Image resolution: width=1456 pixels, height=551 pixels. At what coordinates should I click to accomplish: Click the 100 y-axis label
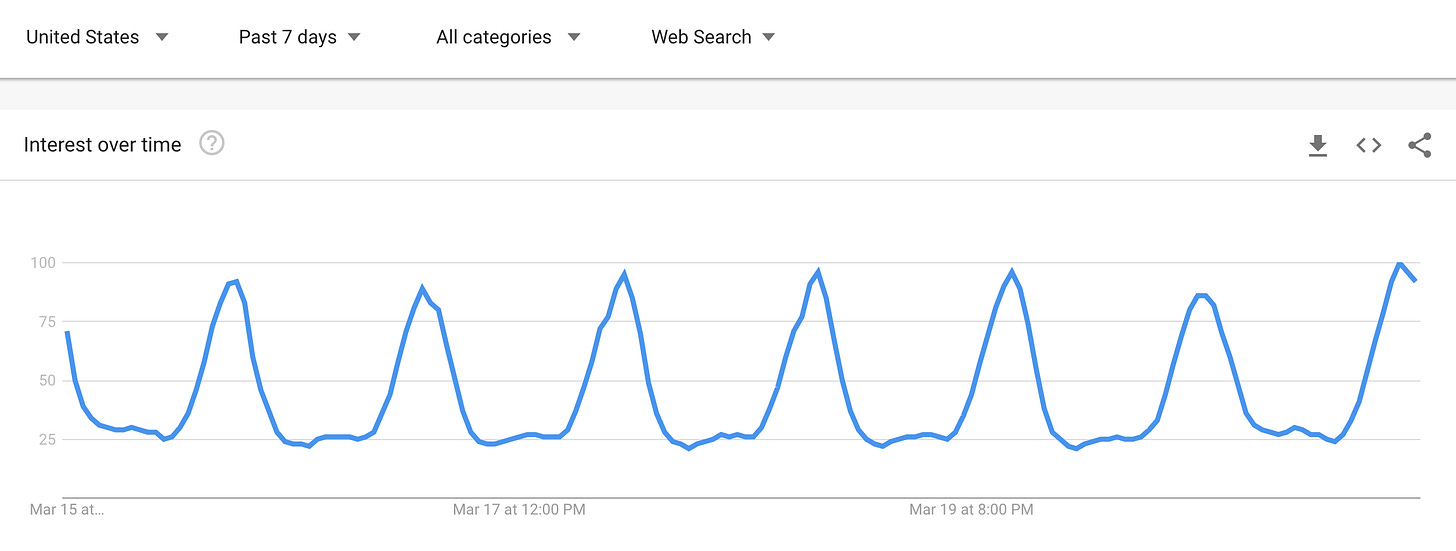point(44,263)
